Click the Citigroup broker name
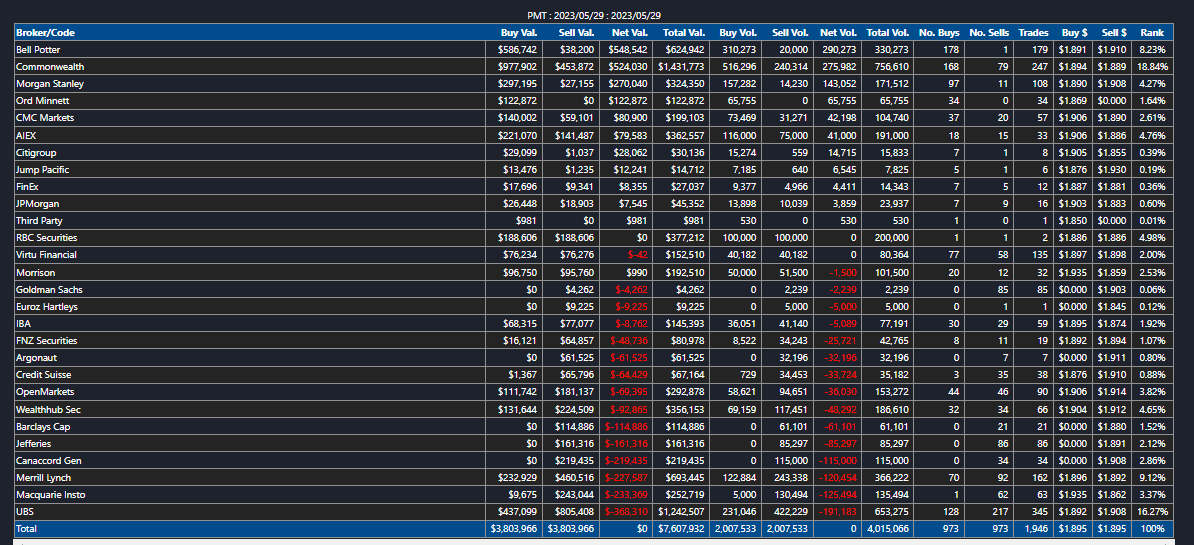This screenshot has width=1194, height=545. pyautogui.click(x=36, y=153)
